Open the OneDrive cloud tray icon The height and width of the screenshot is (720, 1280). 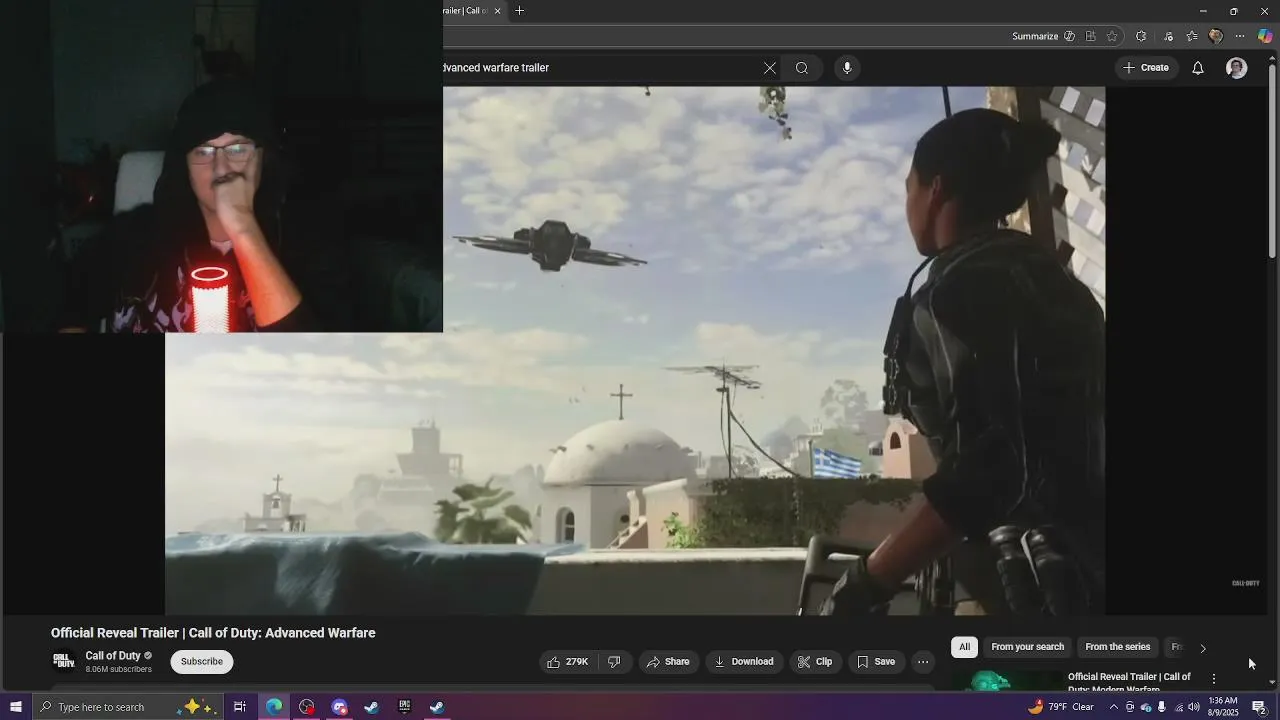tap(1146, 707)
